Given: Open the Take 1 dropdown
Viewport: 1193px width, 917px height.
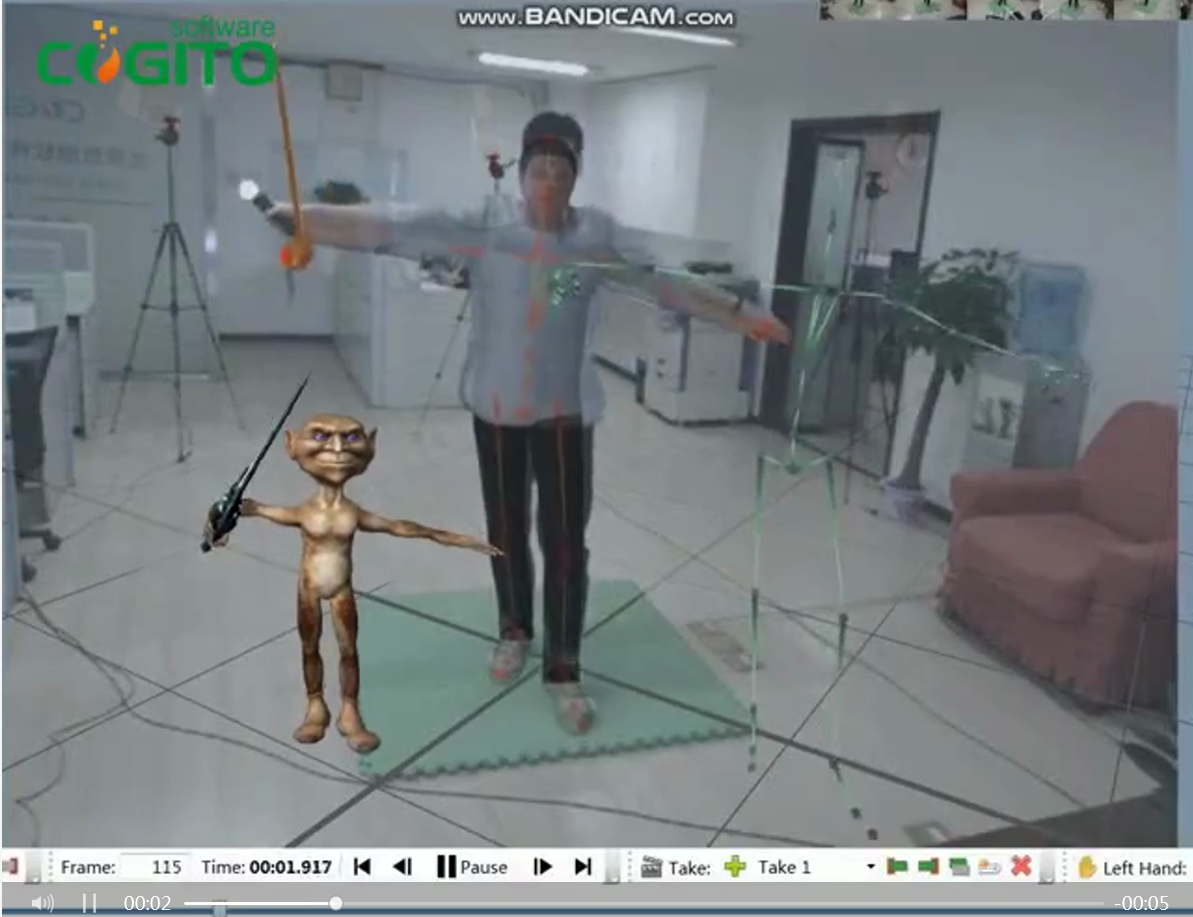Looking at the screenshot, I should pos(870,868).
